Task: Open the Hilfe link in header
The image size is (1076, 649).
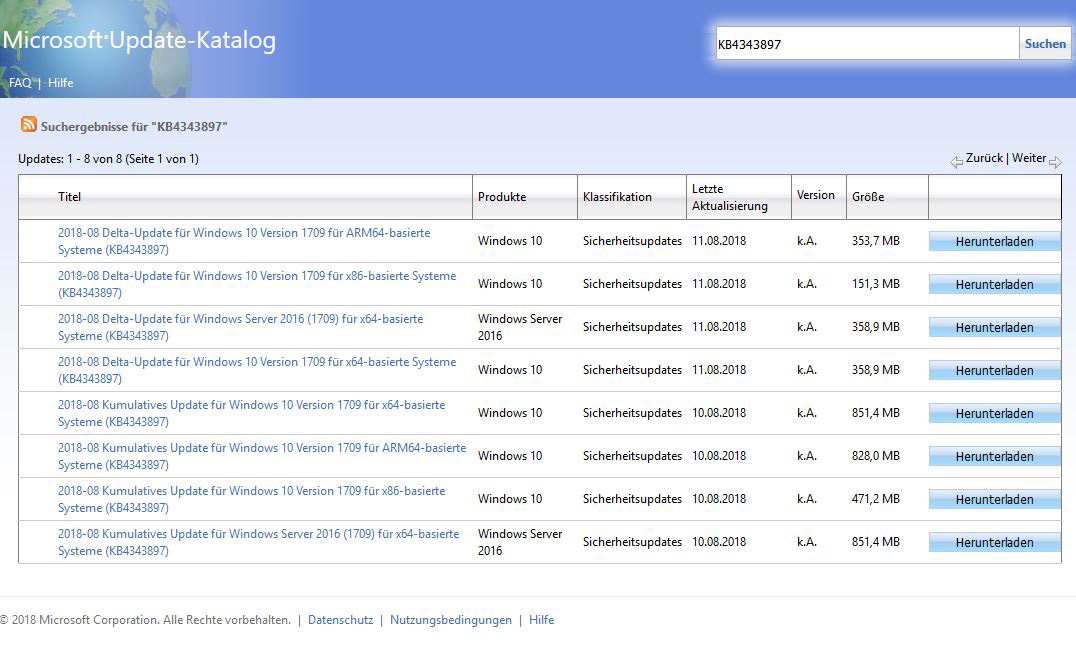Action: click(x=60, y=83)
